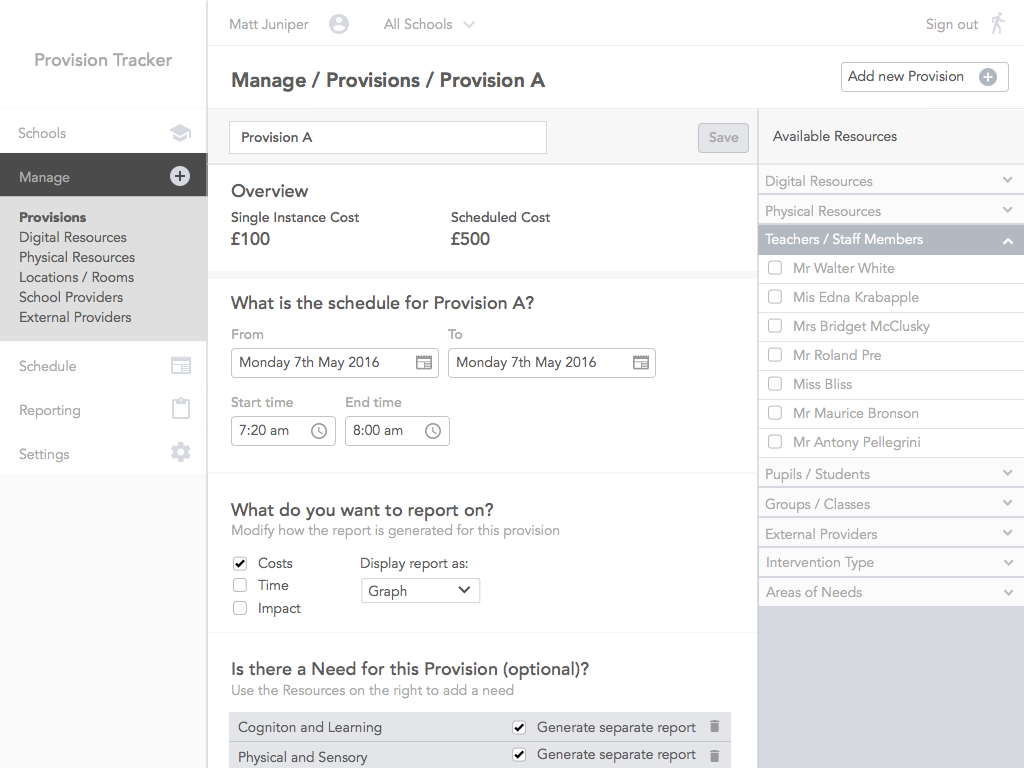This screenshot has width=1024, height=768.
Task: Click the Settings gear icon
Action: [181, 453]
